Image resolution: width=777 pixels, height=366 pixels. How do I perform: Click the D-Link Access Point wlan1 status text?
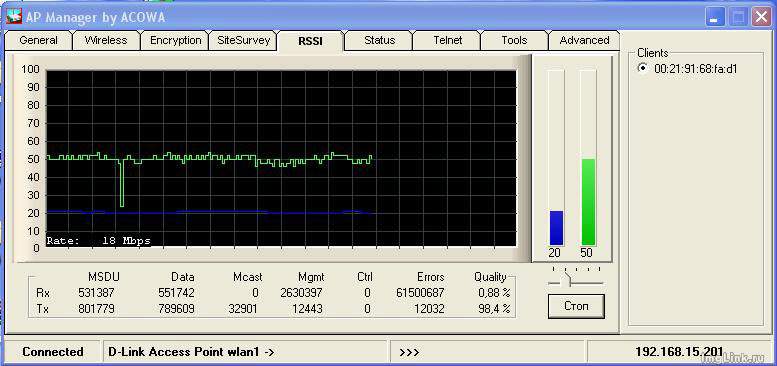click(x=191, y=352)
